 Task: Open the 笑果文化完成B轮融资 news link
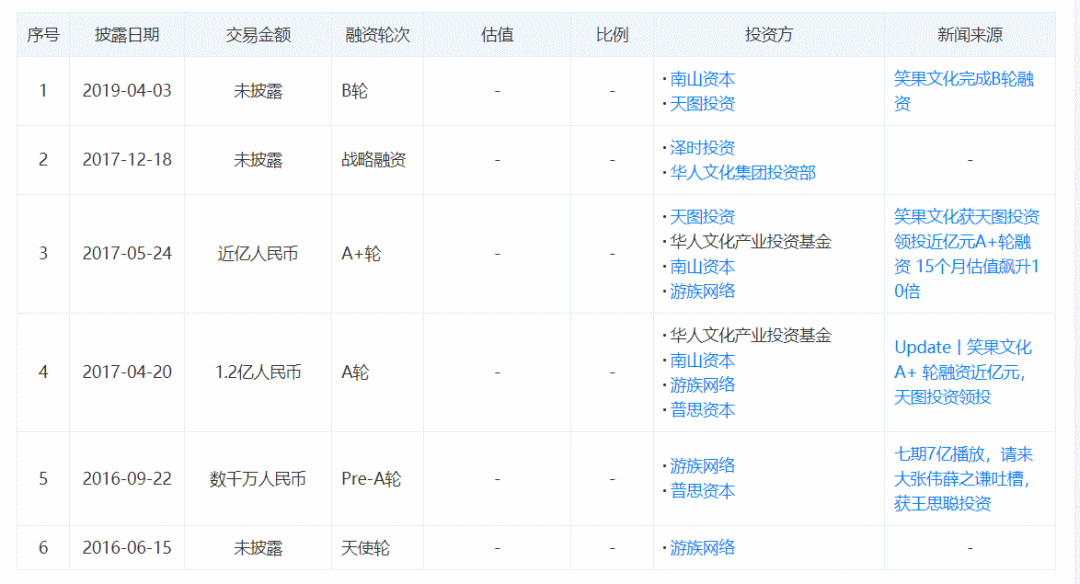(963, 91)
